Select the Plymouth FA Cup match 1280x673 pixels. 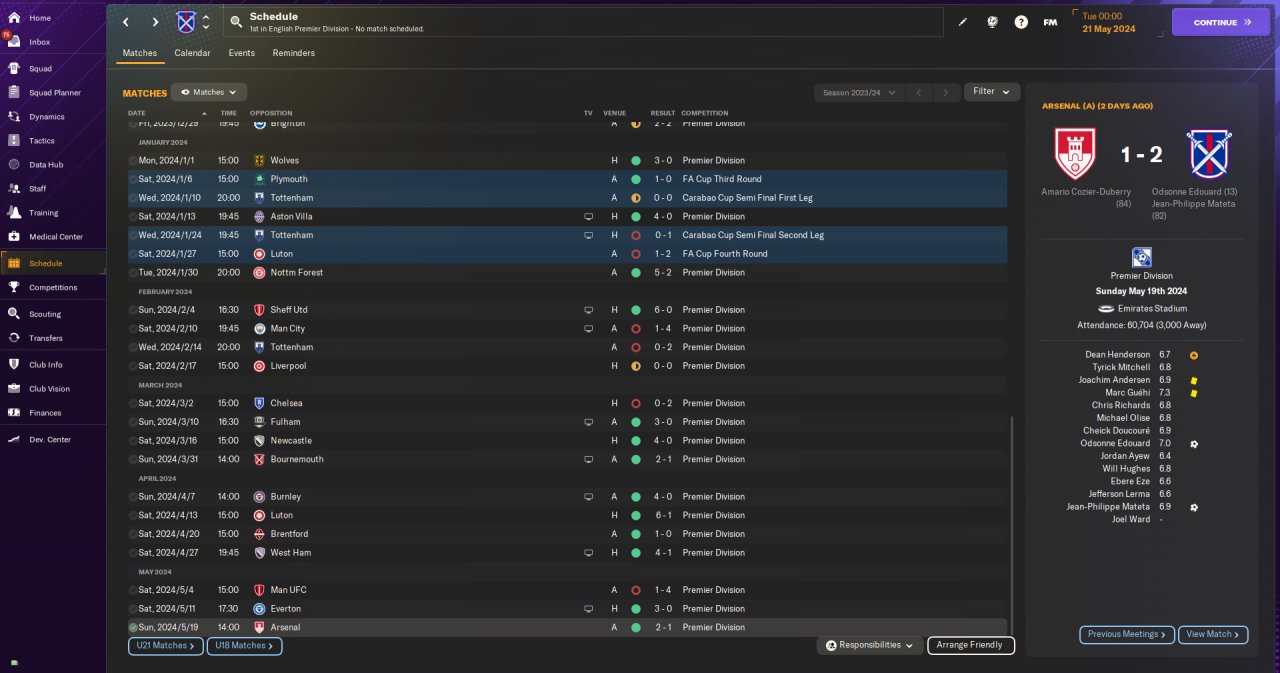567,179
